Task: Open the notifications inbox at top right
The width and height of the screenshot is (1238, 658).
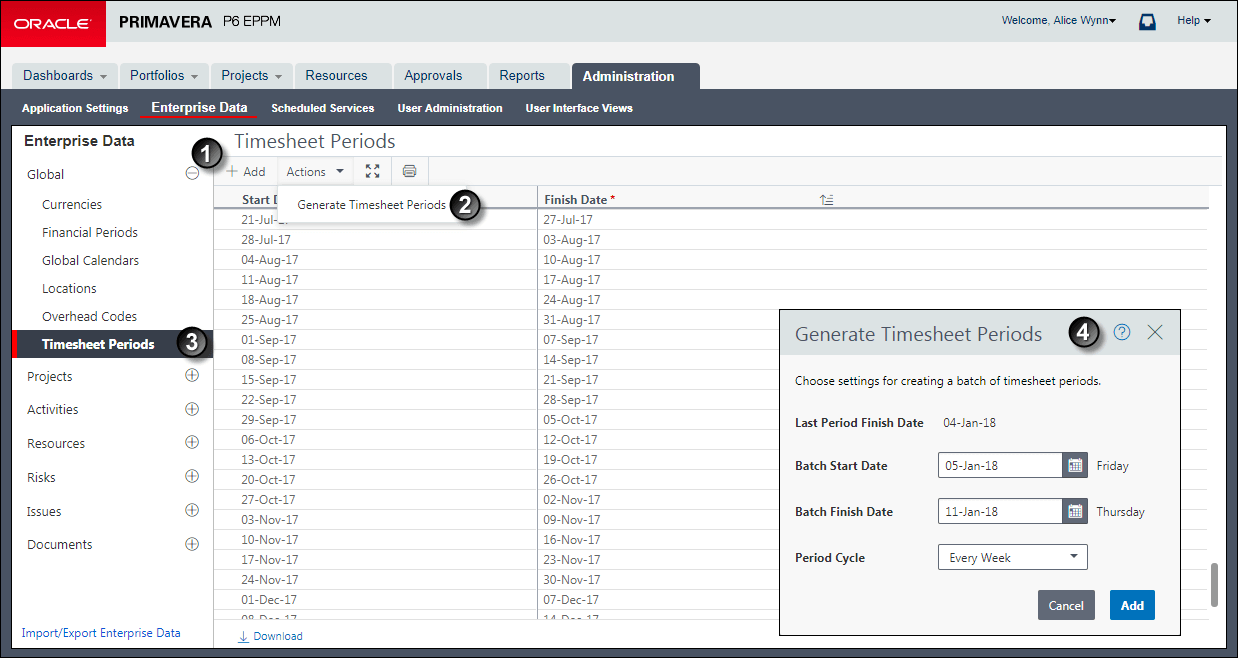Action: point(1147,20)
